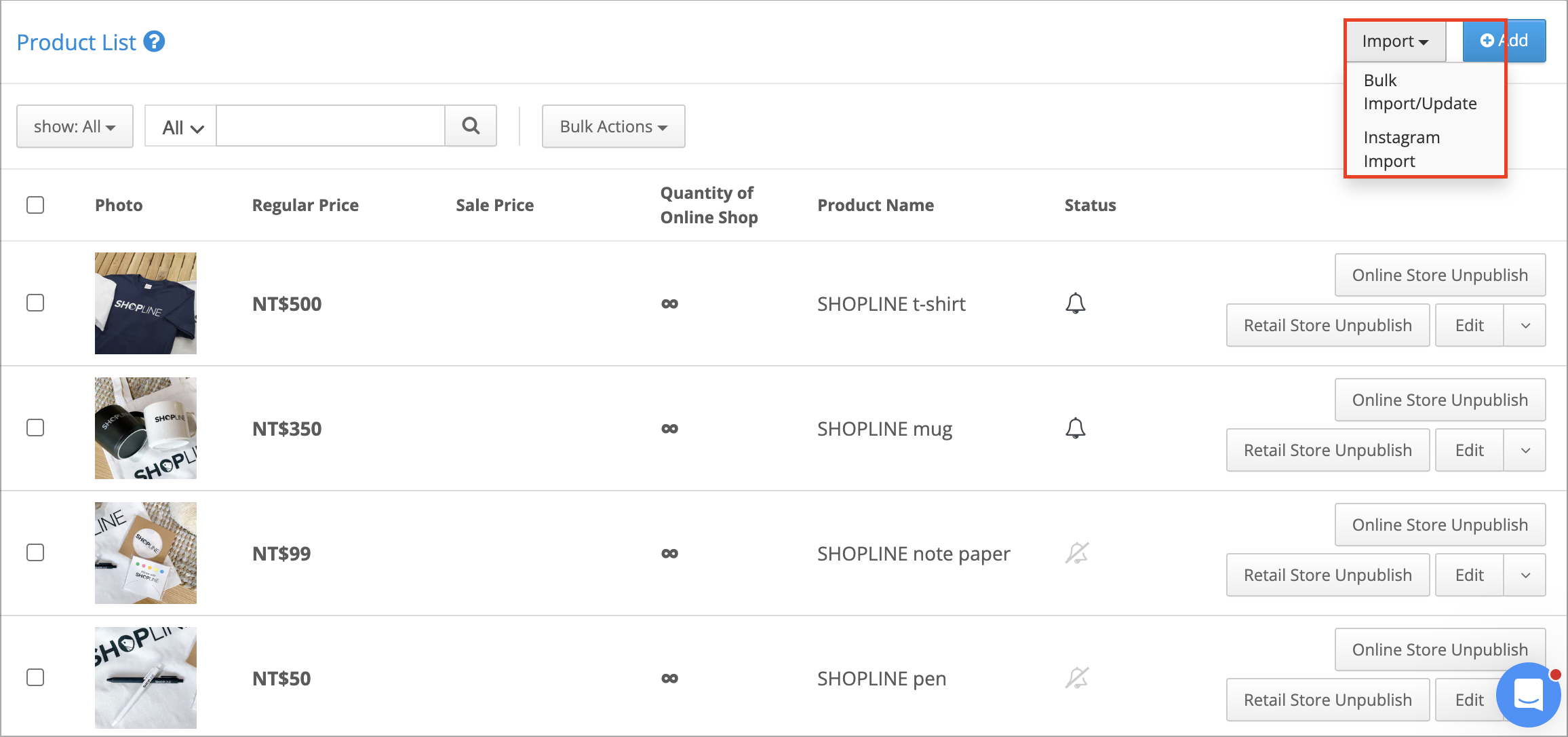
Task: Open the SHOPLINE note paper product photo
Action: (x=146, y=553)
